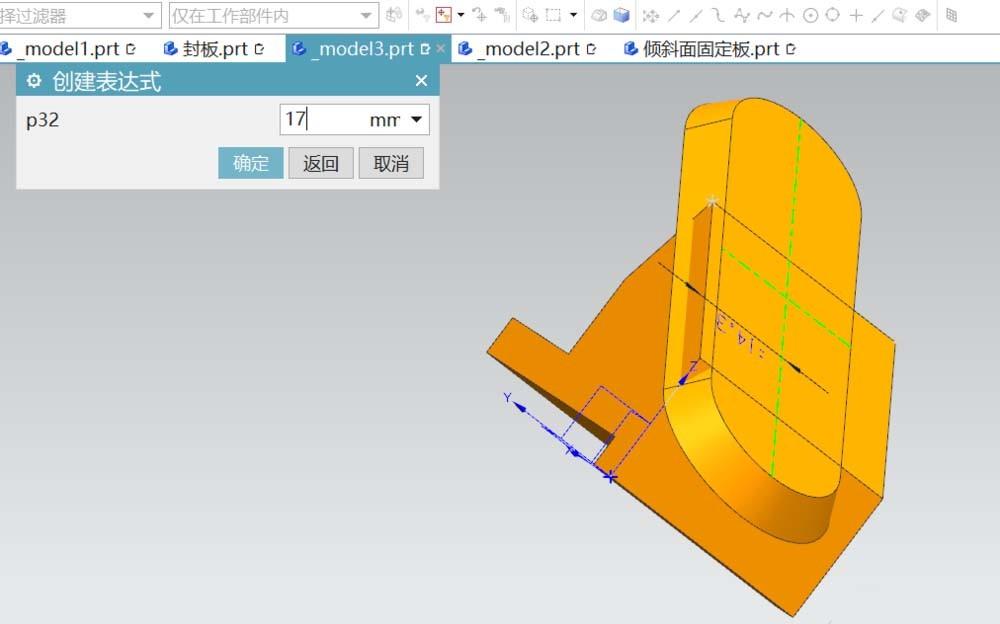Select the rectangle selection tool
The image size is (1000, 624).
553,13
